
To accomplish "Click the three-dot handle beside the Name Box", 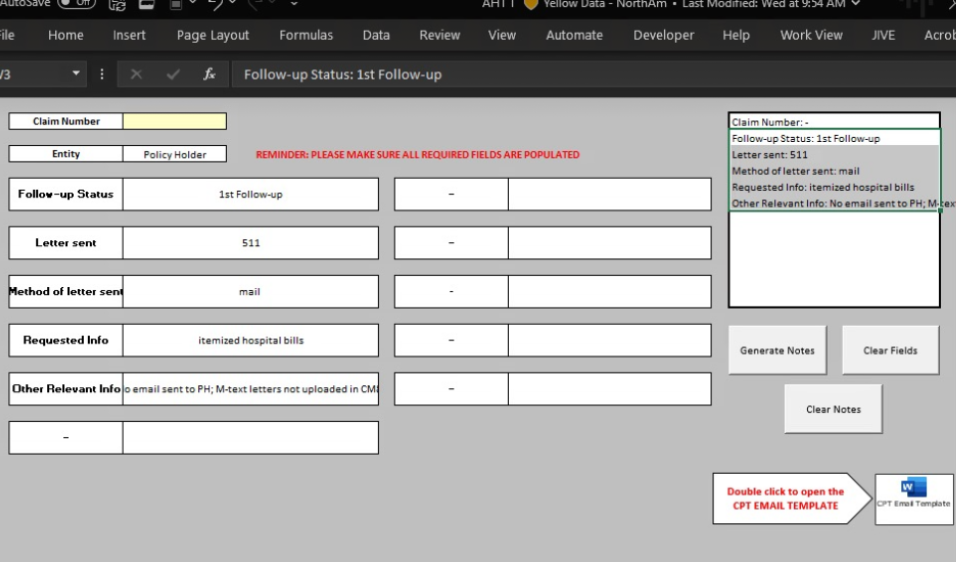I will coord(102,74).
